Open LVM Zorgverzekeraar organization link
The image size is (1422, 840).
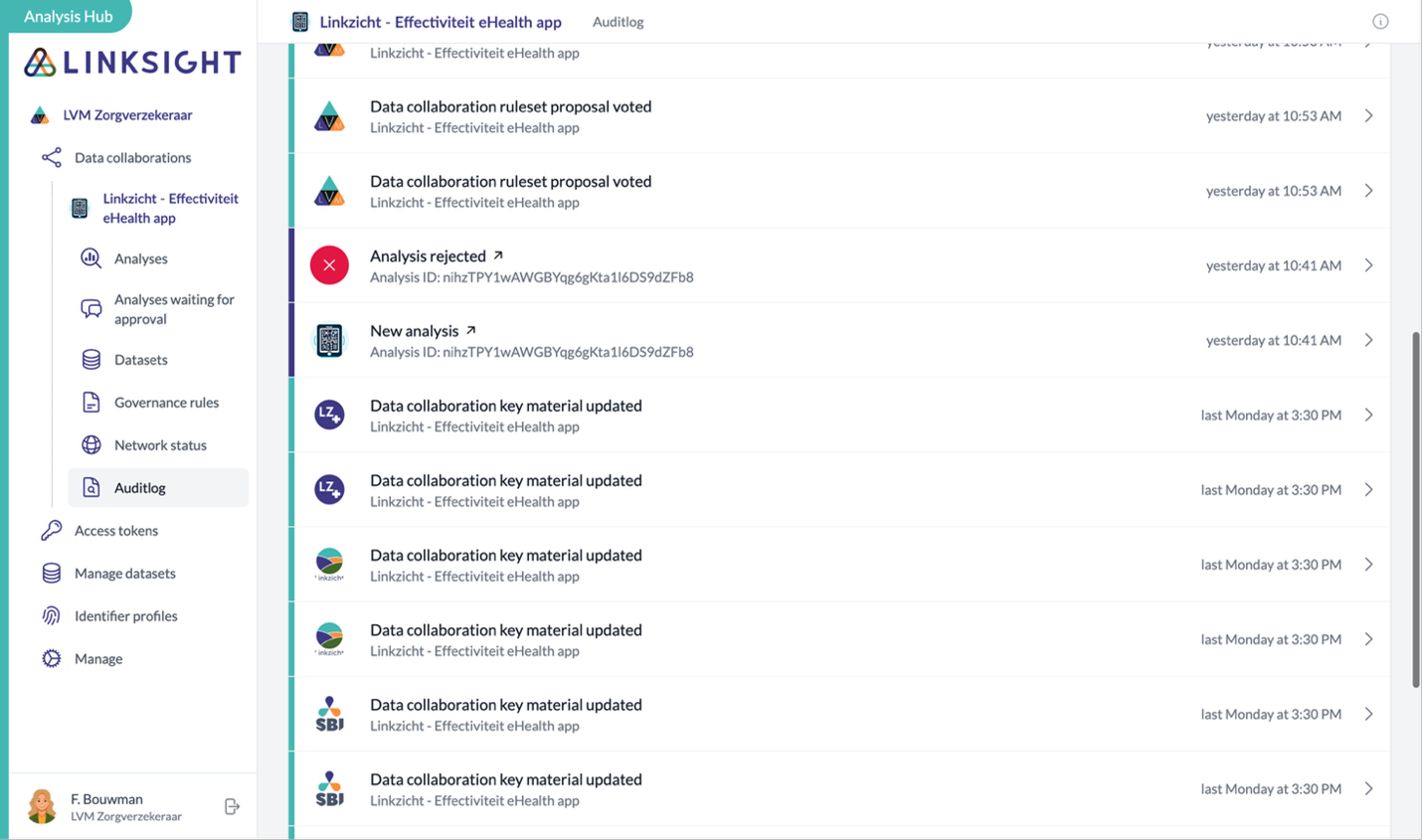point(127,115)
